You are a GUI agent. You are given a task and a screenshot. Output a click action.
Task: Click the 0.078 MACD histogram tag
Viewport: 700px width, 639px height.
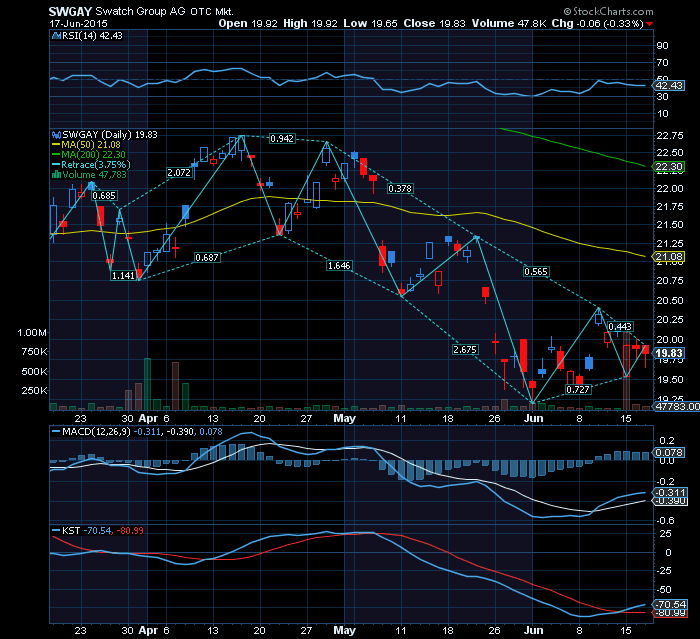click(x=669, y=452)
